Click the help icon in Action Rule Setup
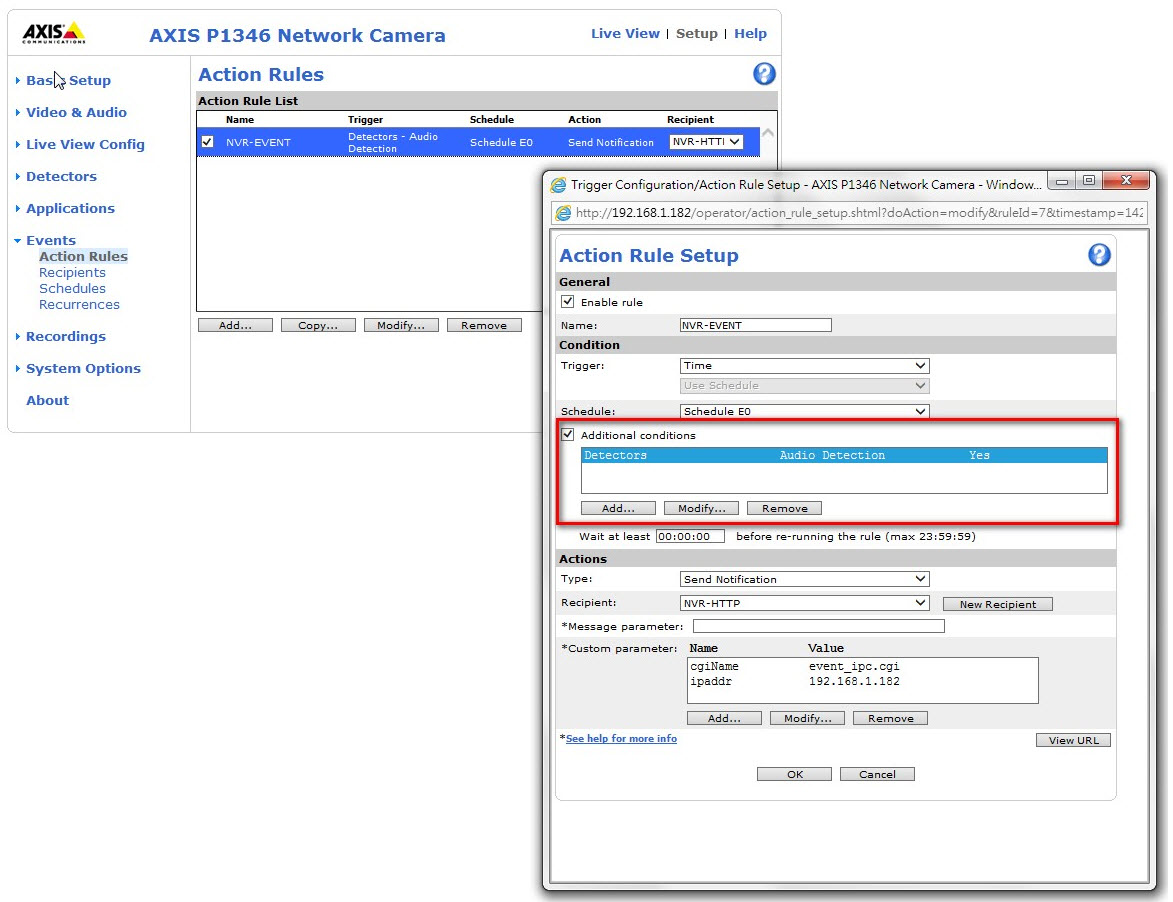Image resolution: width=1173 pixels, height=902 pixels. tap(1099, 255)
